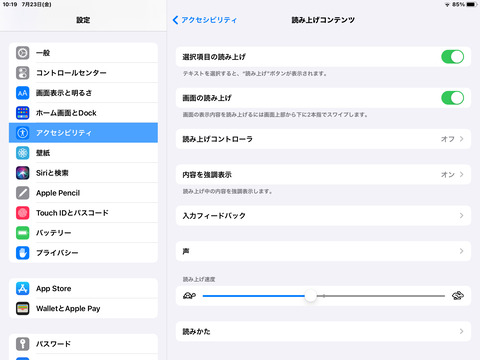Viewport: 480px width, 360px height.
Task: Select コントロールセンター in sidebar
Action: tap(83, 73)
